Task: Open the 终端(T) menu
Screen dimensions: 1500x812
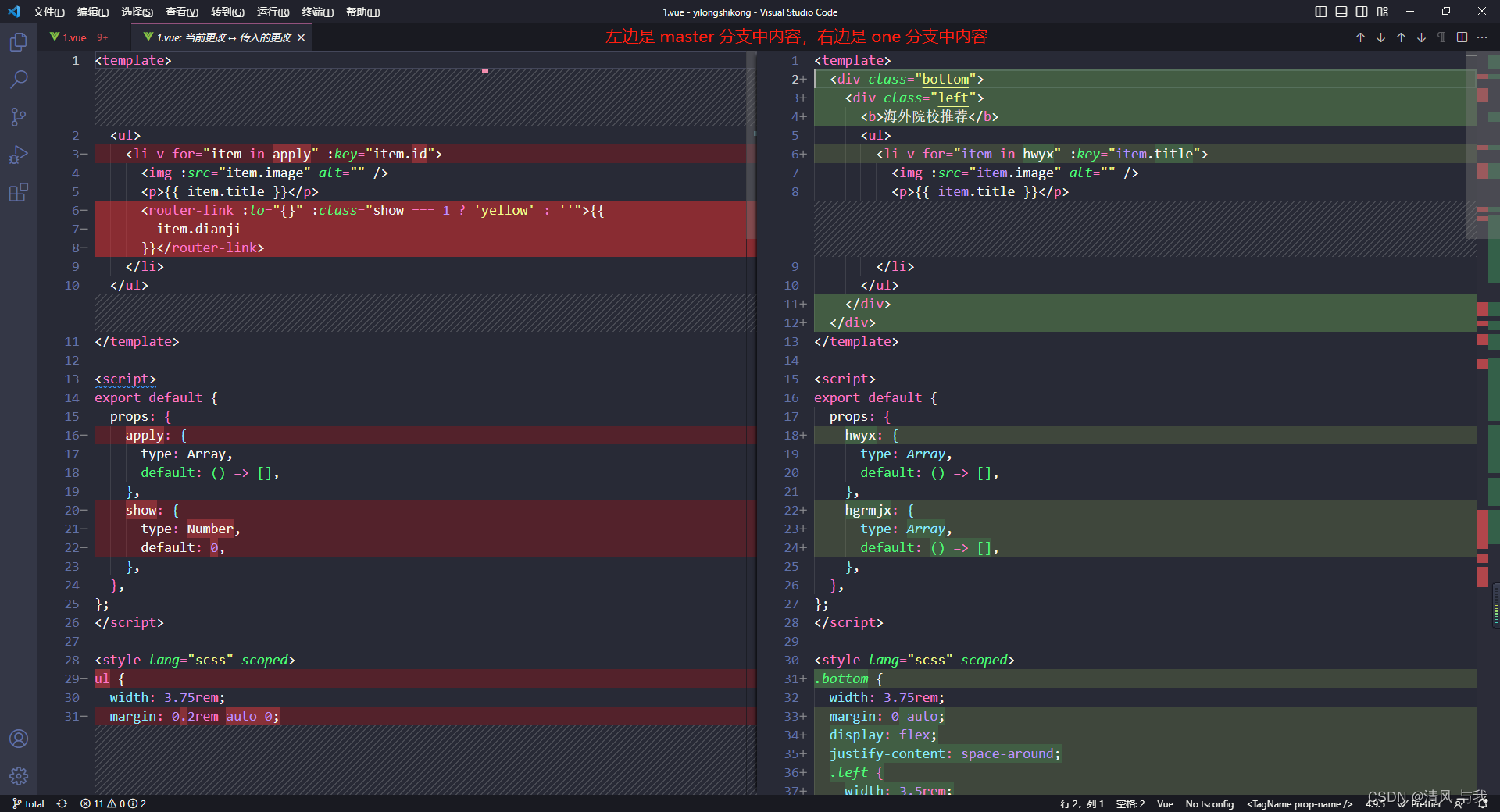Action: (x=317, y=12)
